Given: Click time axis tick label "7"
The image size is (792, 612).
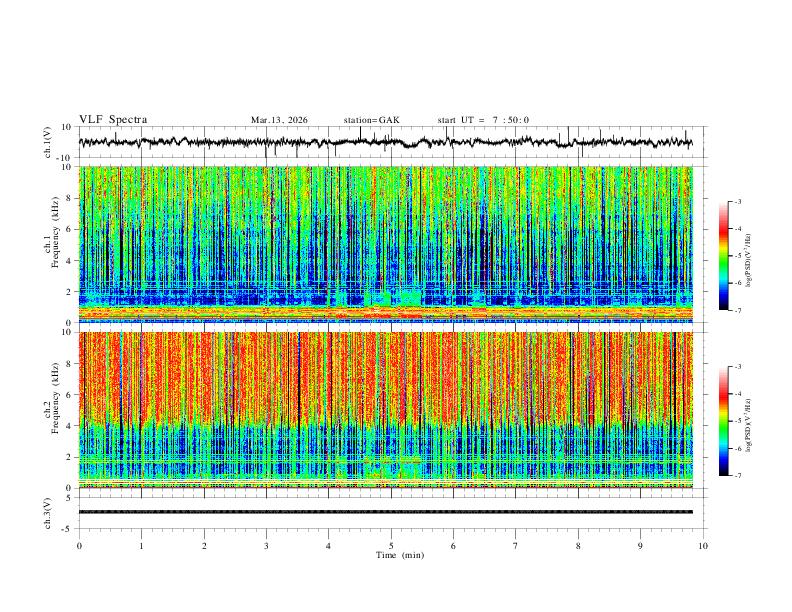Looking at the screenshot, I should pos(516,546).
